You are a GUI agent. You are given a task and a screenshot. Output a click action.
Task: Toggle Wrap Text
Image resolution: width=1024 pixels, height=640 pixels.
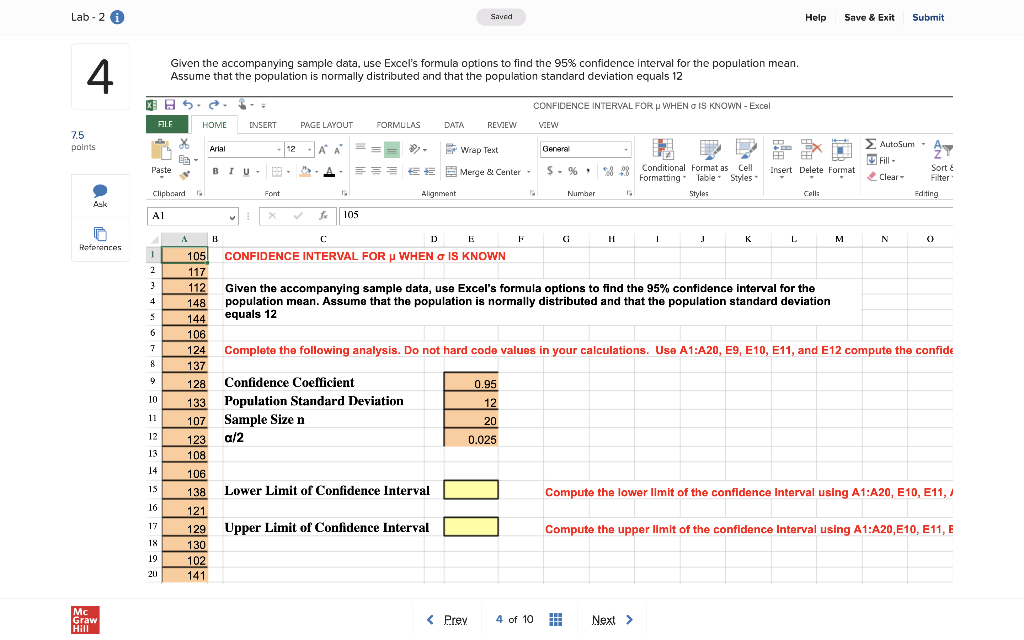click(x=472, y=150)
